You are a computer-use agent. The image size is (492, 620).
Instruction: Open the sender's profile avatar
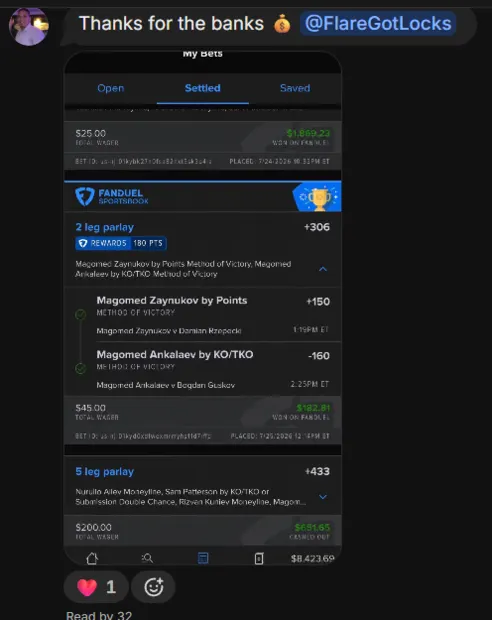click(x=29, y=27)
